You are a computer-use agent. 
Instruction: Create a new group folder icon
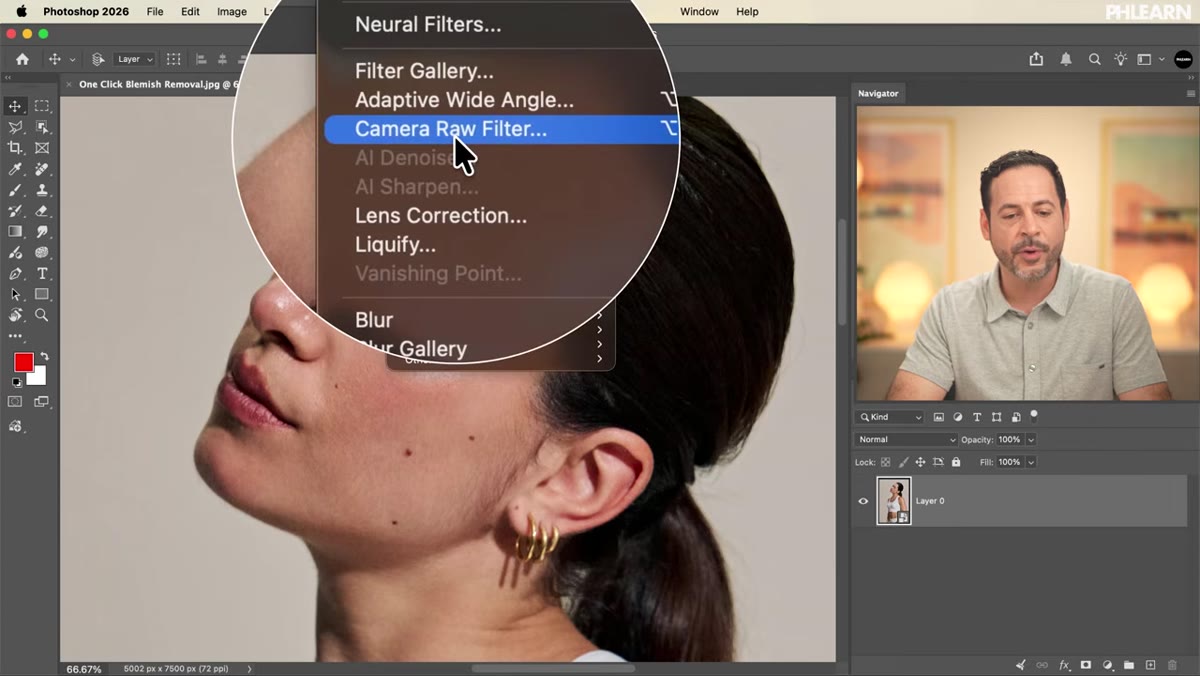pos(1129,665)
